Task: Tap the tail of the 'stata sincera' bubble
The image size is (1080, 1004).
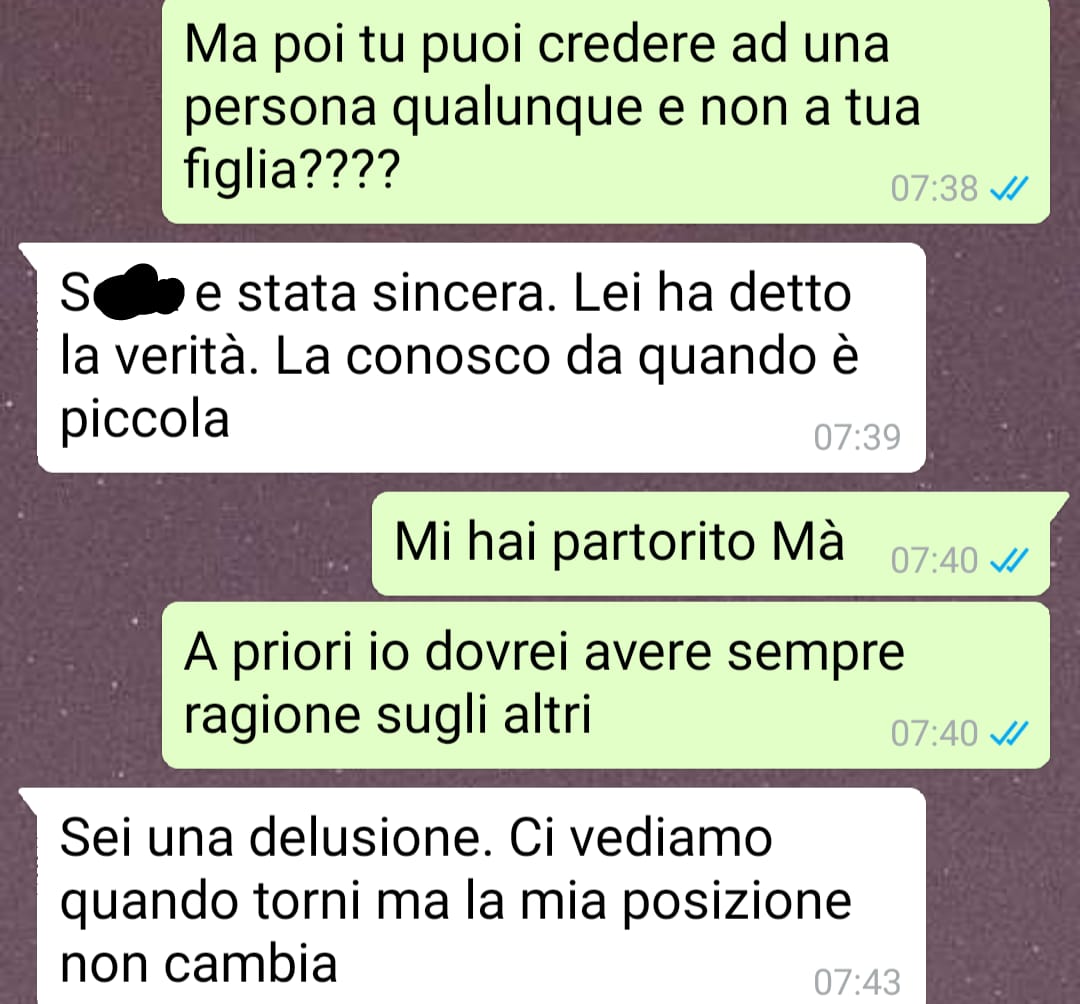Action: (x=29, y=253)
